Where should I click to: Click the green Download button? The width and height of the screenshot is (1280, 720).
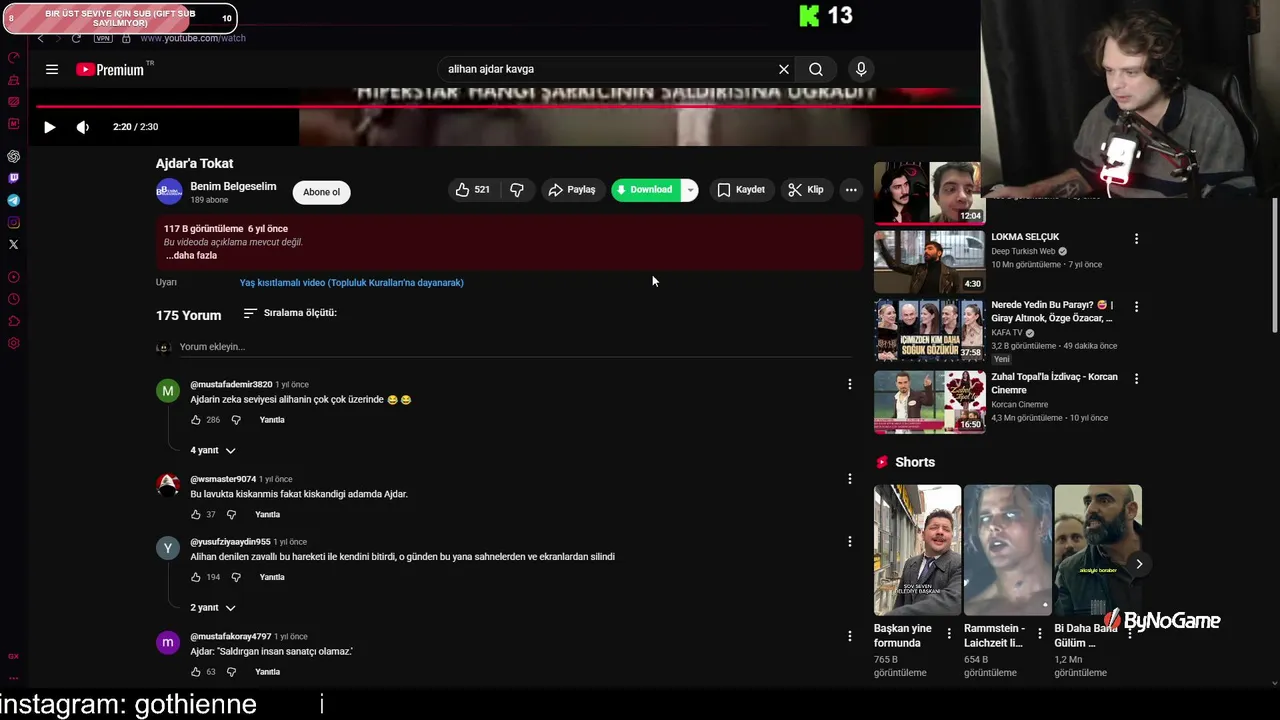pos(646,190)
